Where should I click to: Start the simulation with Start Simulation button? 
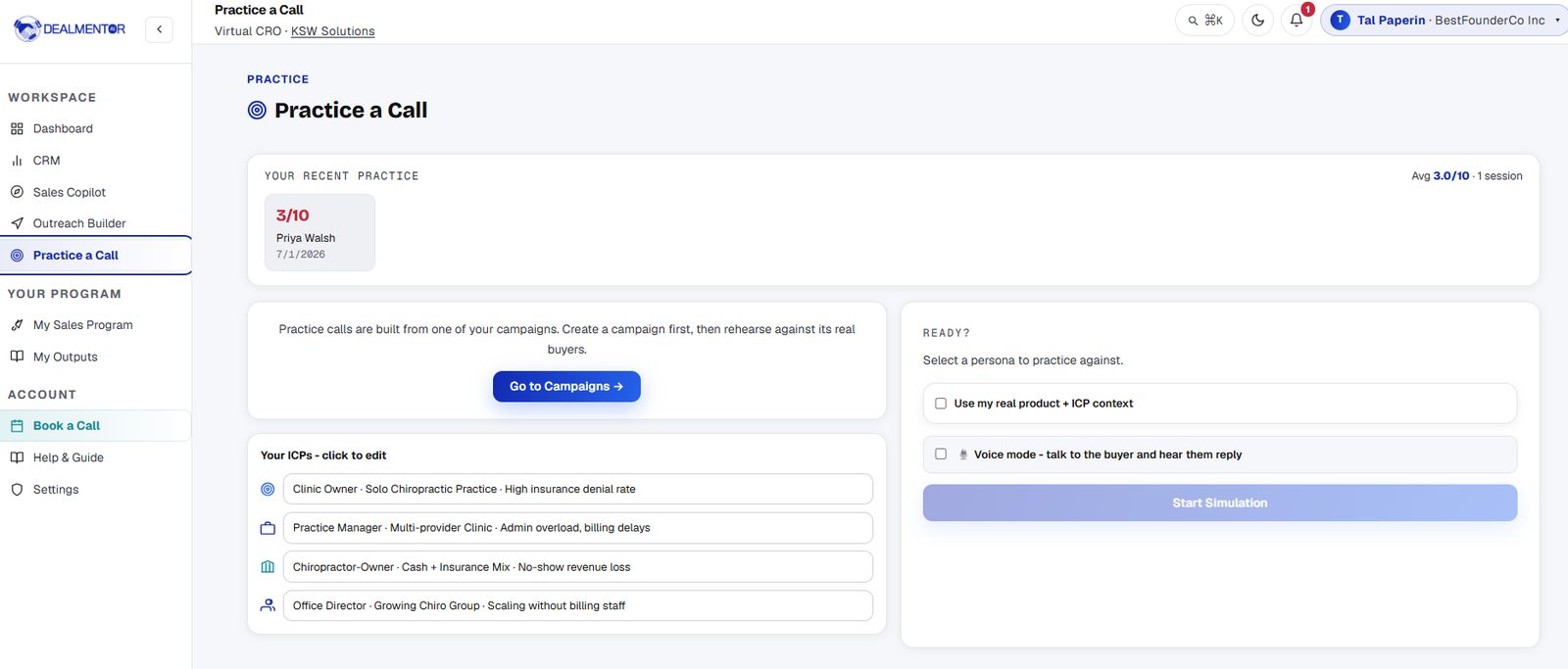pyautogui.click(x=1220, y=502)
